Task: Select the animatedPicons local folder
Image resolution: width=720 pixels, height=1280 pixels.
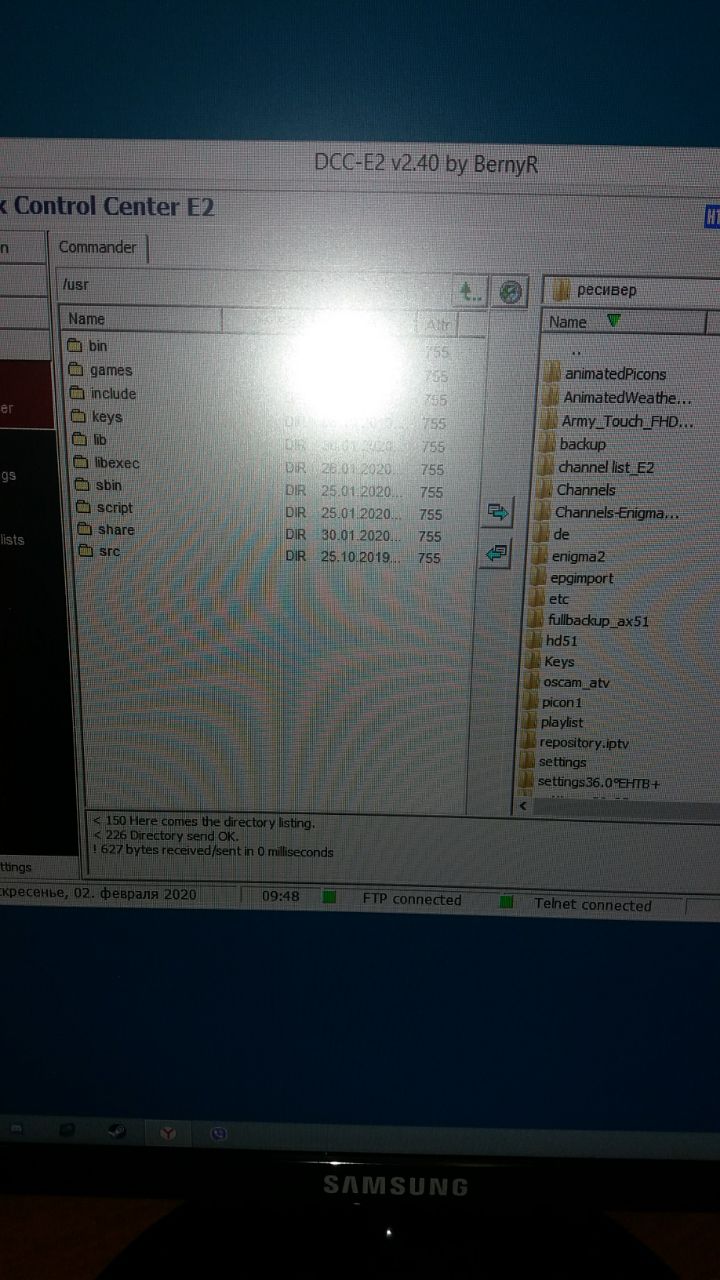Action: 606,374
